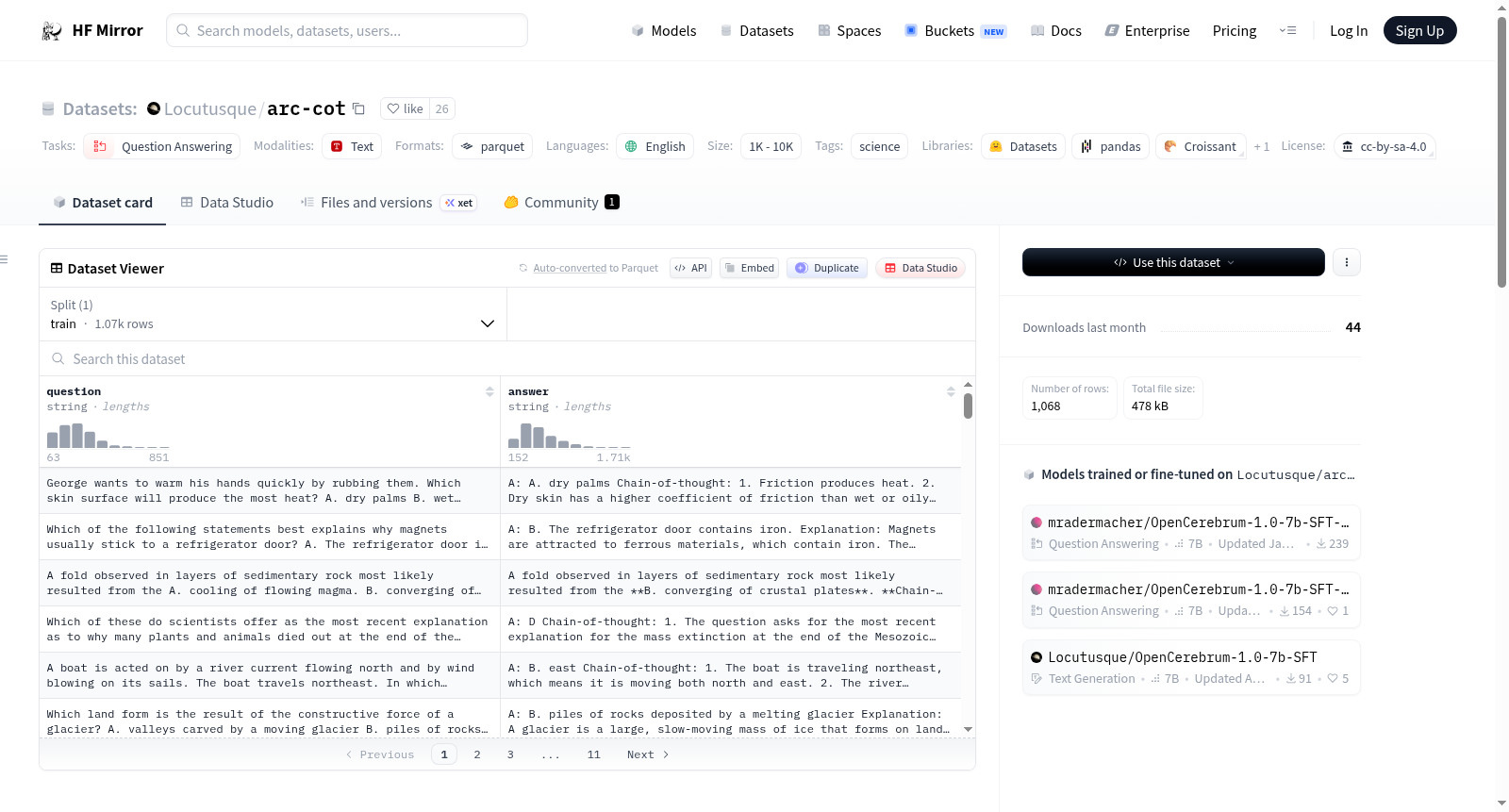Click the dataset viewer table scrollbar thumb
The image size is (1509, 812).
tap(968, 406)
